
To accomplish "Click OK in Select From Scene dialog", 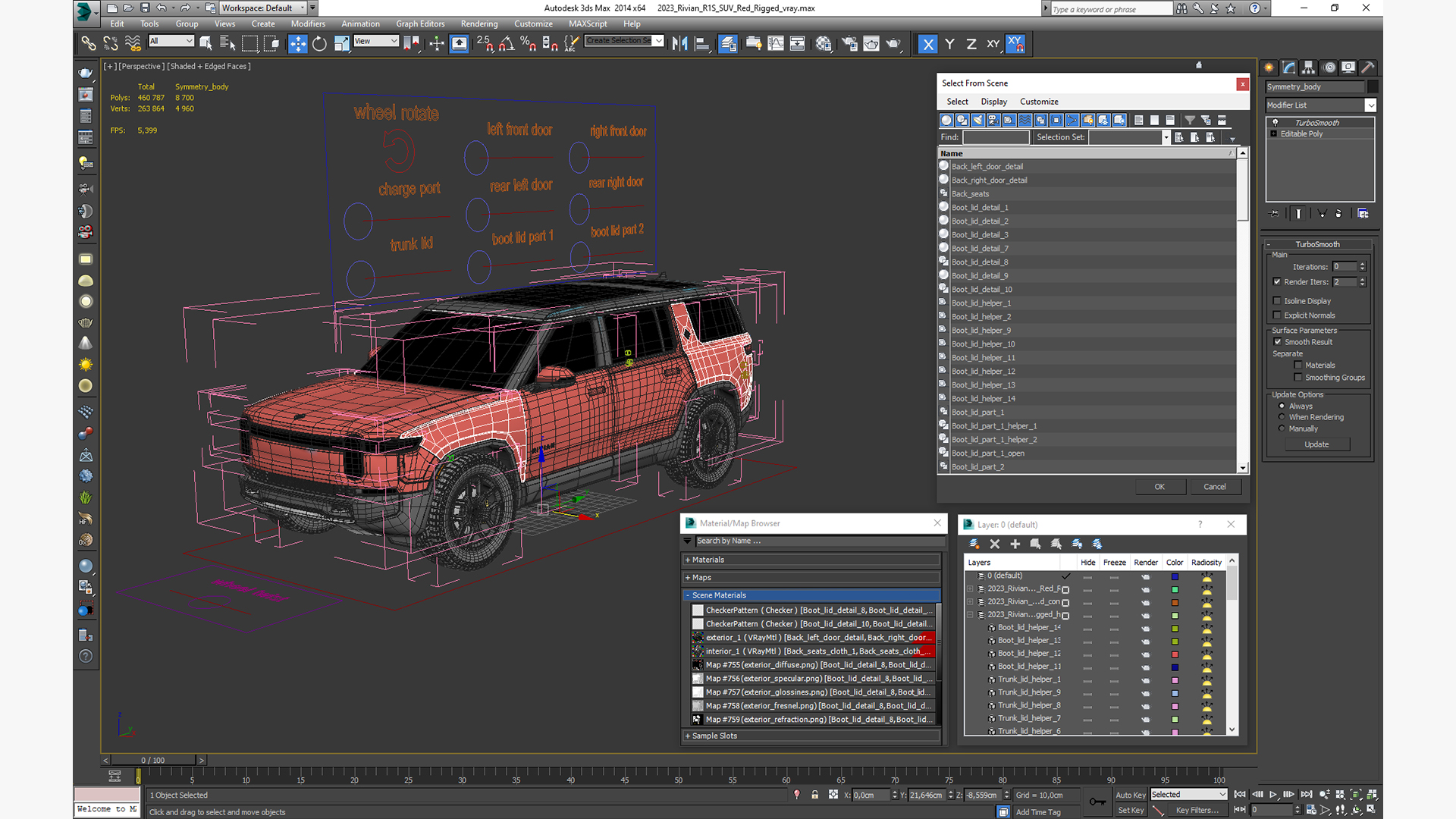I will coord(1159,487).
